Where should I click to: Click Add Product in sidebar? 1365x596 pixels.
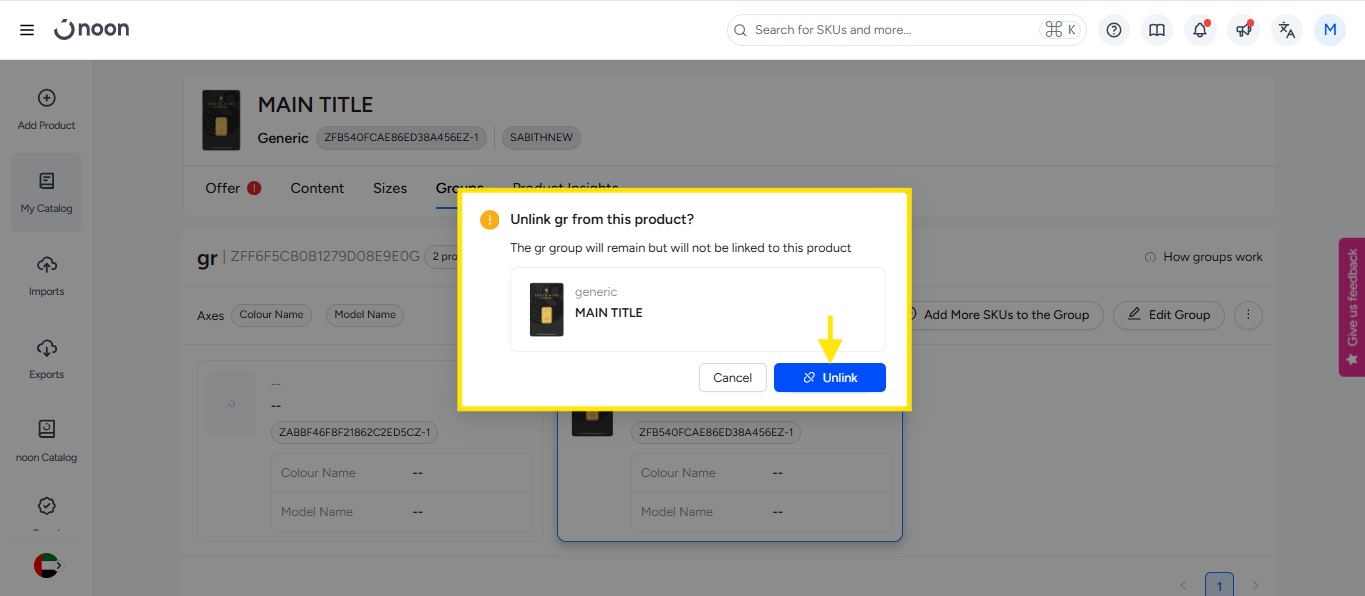click(x=46, y=109)
